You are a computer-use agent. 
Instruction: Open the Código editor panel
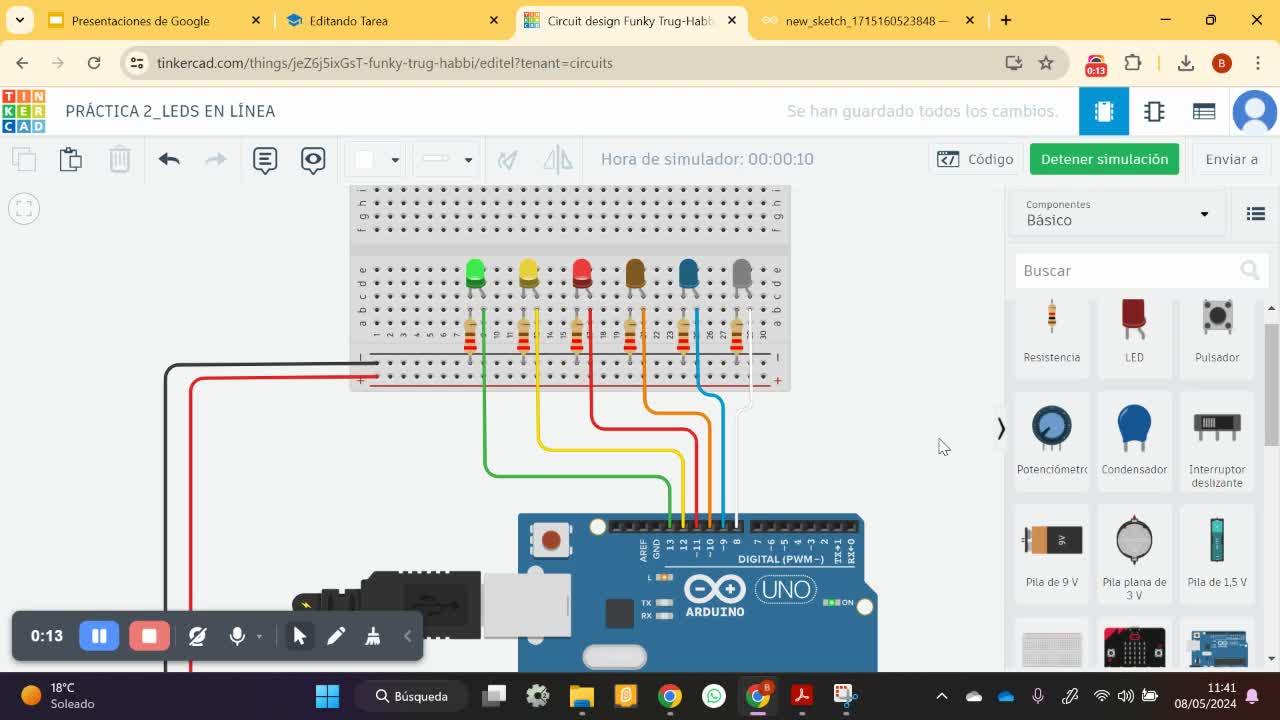coord(975,159)
